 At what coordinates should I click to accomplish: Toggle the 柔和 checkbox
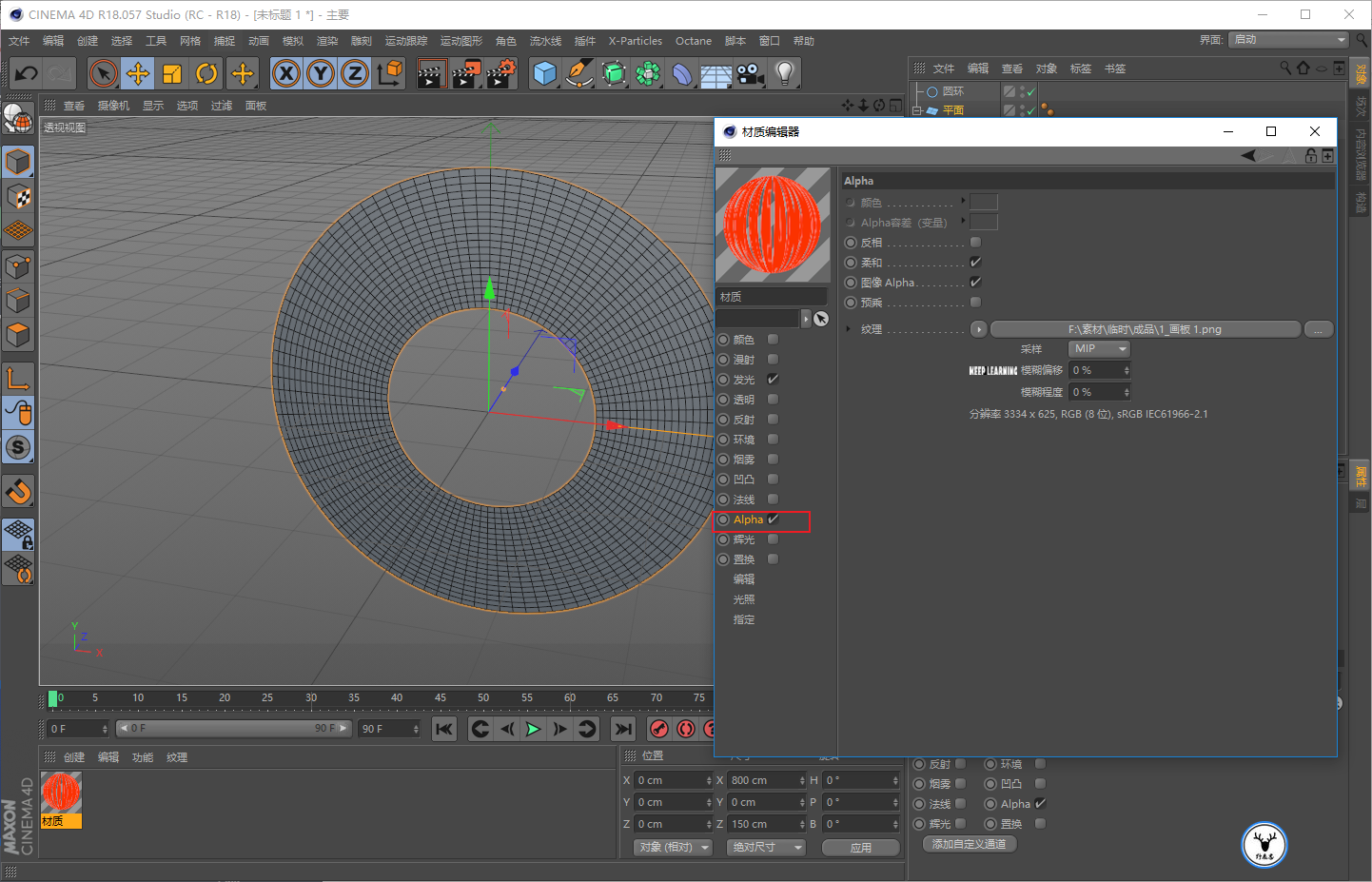(975, 263)
